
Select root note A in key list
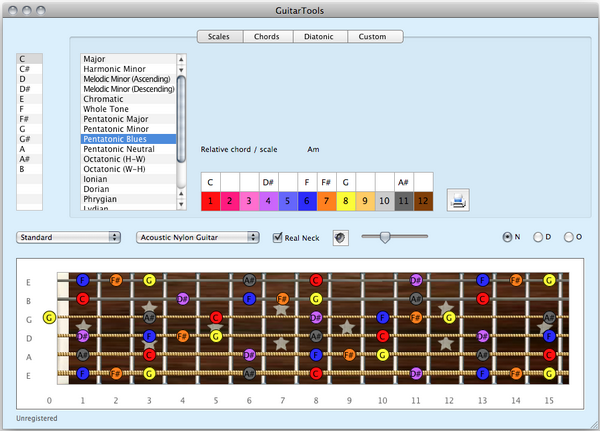pyautogui.click(x=29, y=149)
